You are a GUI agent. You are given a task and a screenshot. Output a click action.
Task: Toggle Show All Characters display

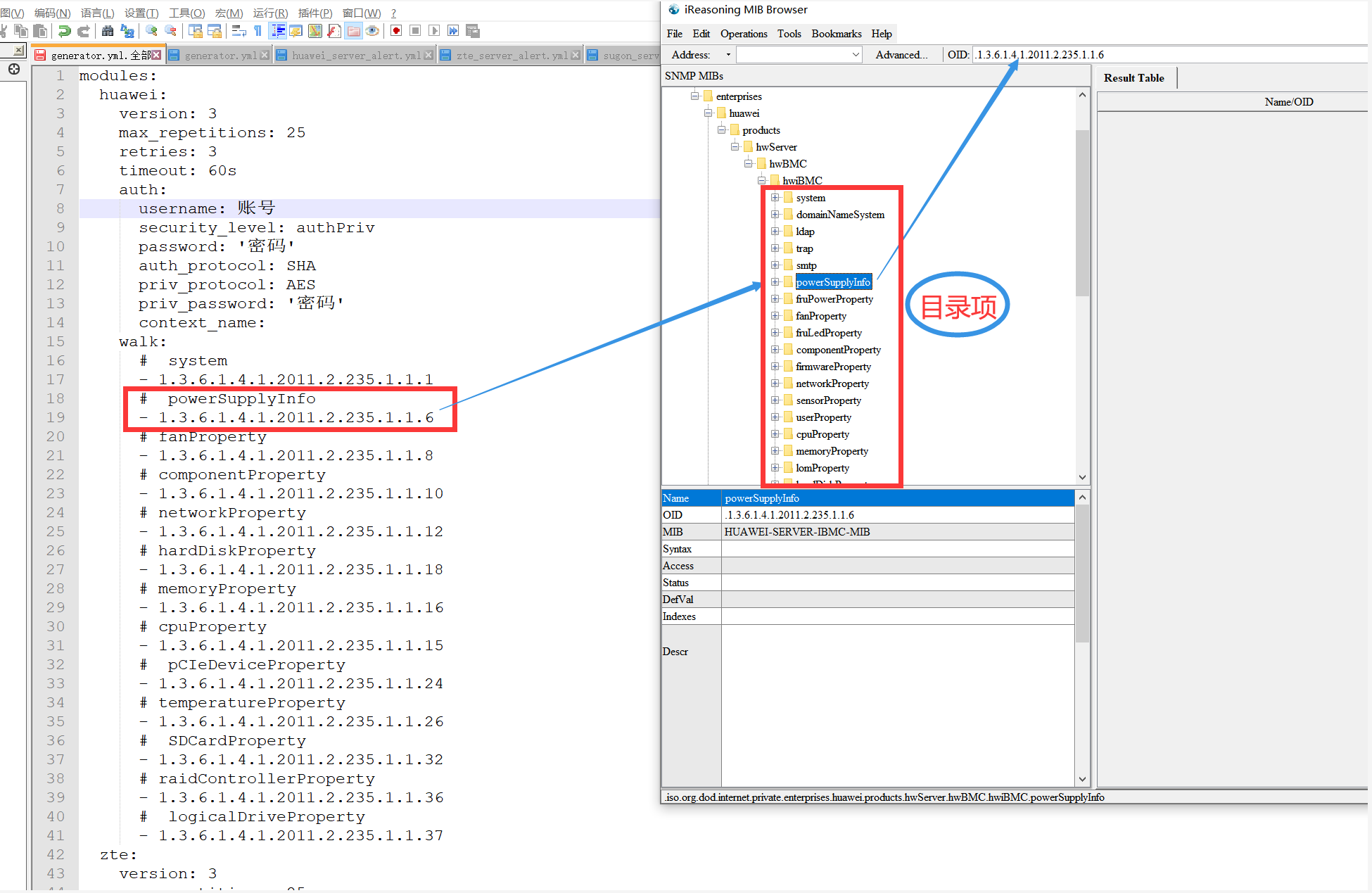[x=258, y=31]
